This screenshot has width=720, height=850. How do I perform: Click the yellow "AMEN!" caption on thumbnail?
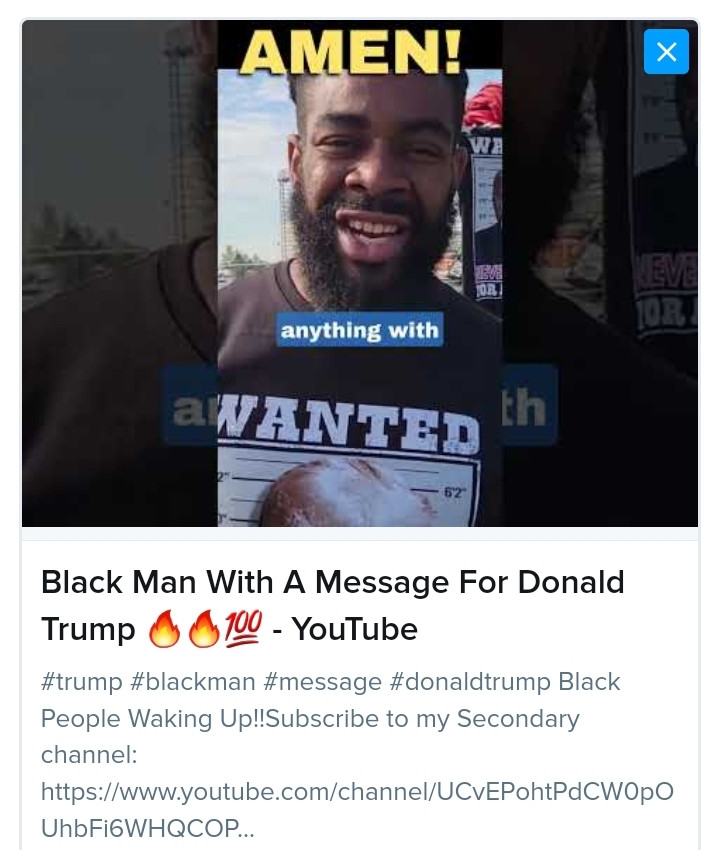point(351,51)
